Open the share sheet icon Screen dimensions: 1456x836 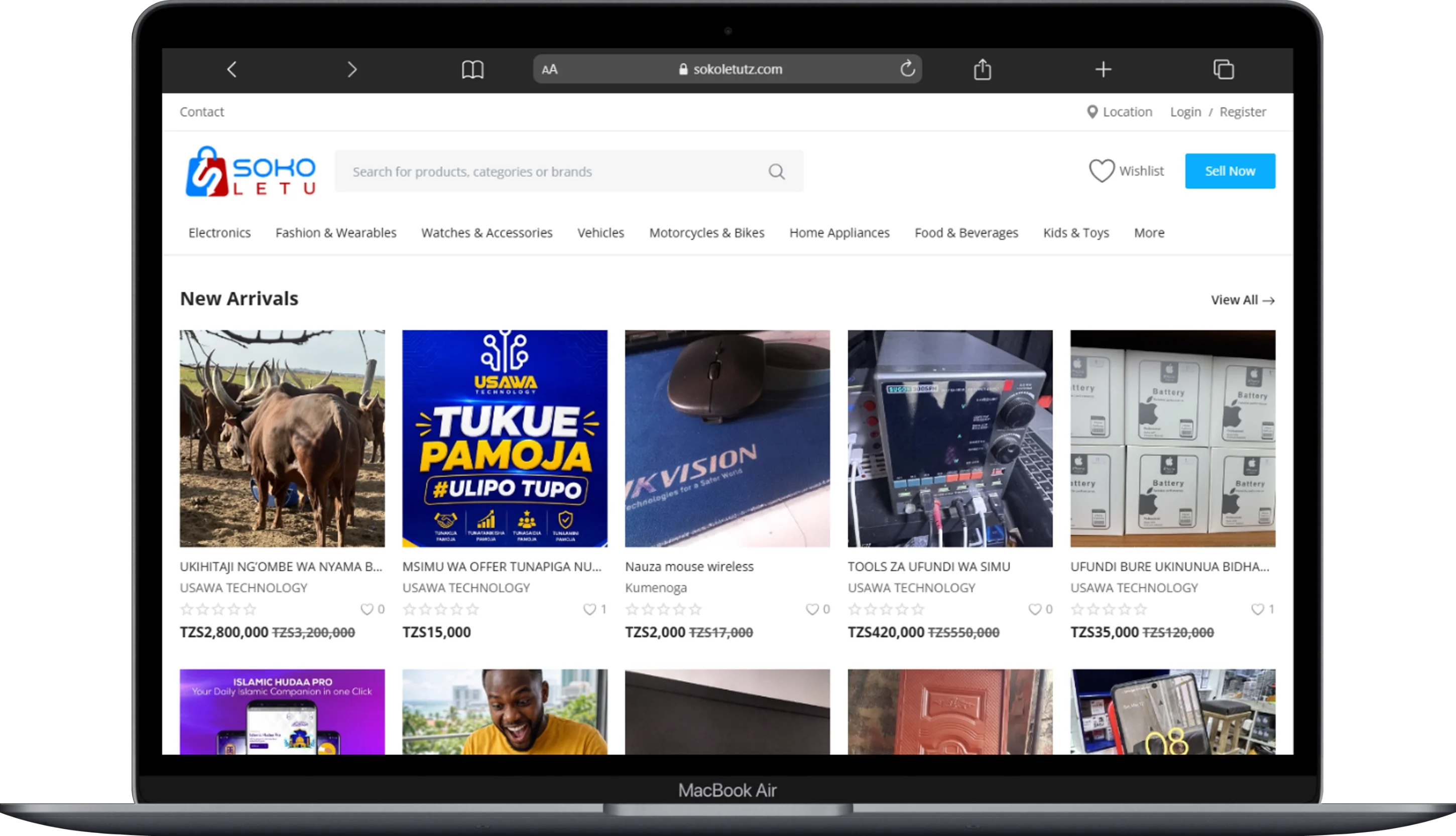coord(983,69)
